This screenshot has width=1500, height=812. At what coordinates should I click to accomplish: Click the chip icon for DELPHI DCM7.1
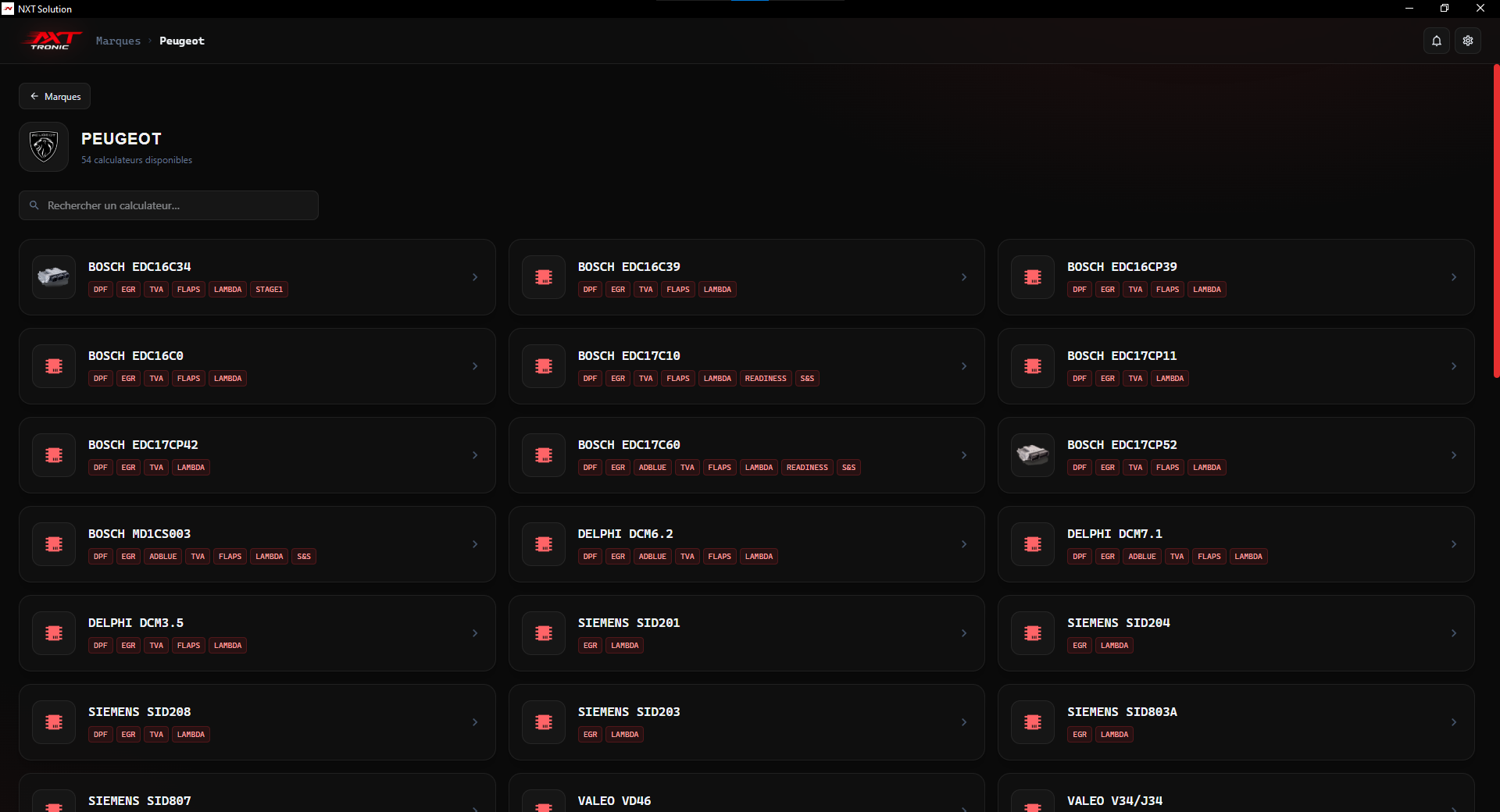(x=1033, y=544)
